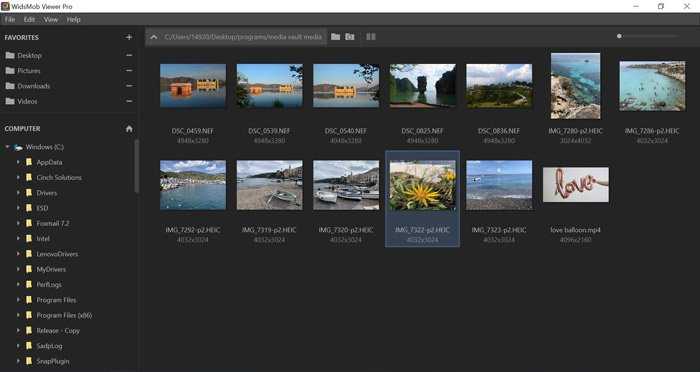This screenshot has height=372, width=700.
Task: Add a new favorite with the plus icon
Action: tap(129, 37)
